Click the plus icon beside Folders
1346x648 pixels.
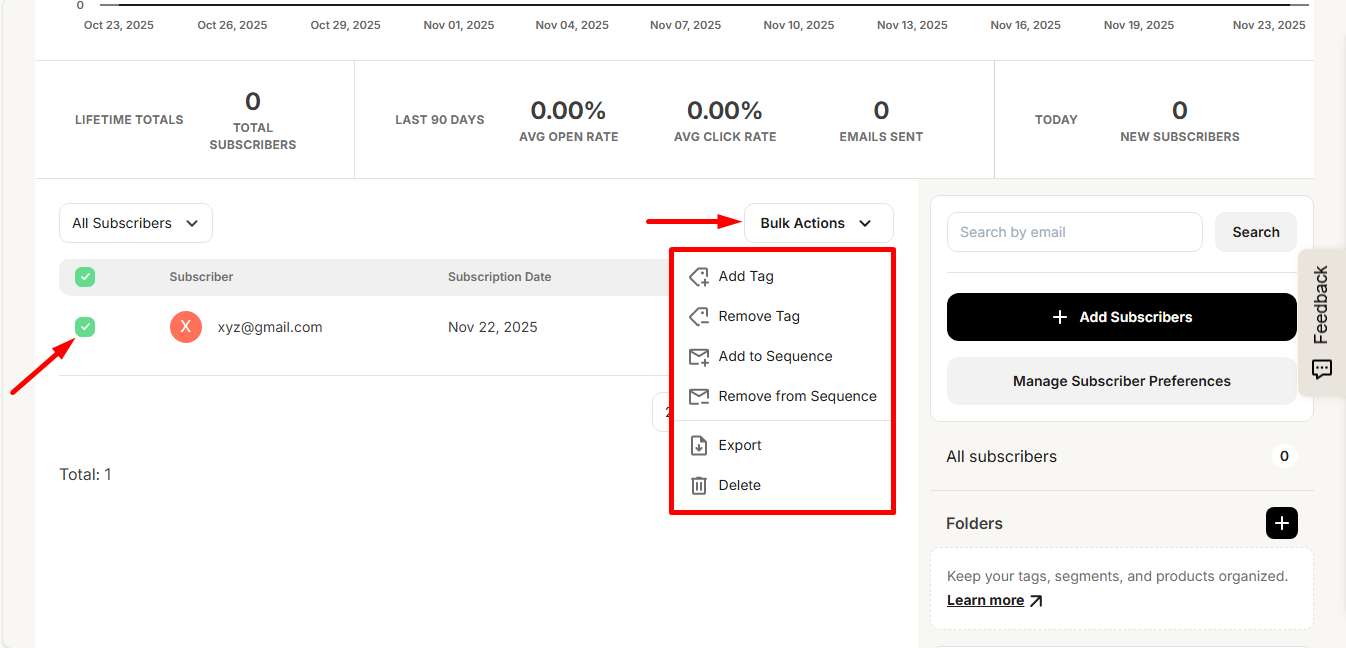pos(1281,523)
